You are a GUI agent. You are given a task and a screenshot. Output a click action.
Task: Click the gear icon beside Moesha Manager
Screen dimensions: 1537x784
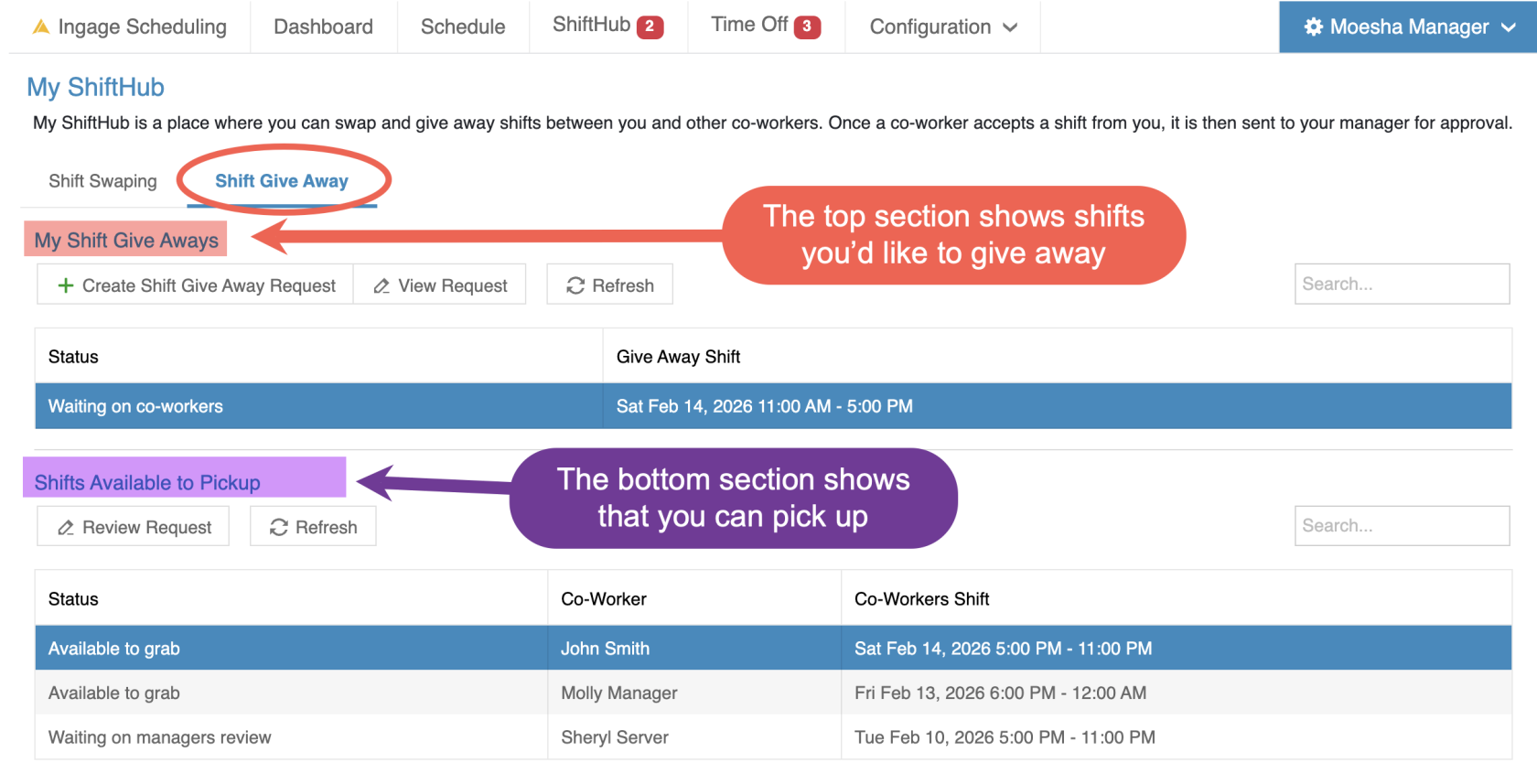click(1313, 27)
